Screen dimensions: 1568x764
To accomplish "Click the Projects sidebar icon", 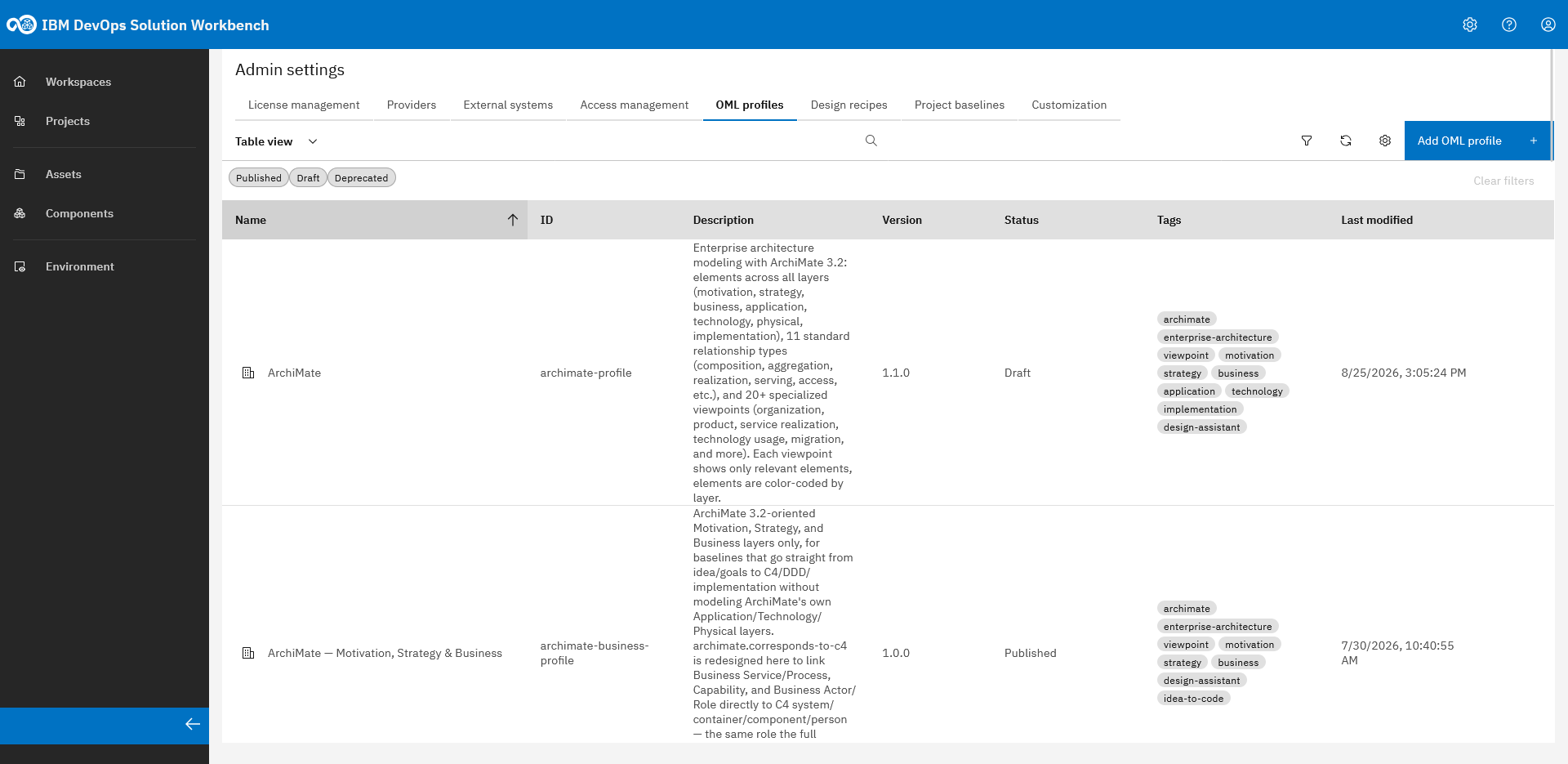I will point(20,121).
